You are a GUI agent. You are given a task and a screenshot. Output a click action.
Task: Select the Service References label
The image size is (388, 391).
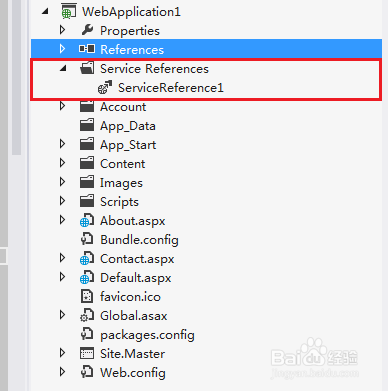click(154, 69)
